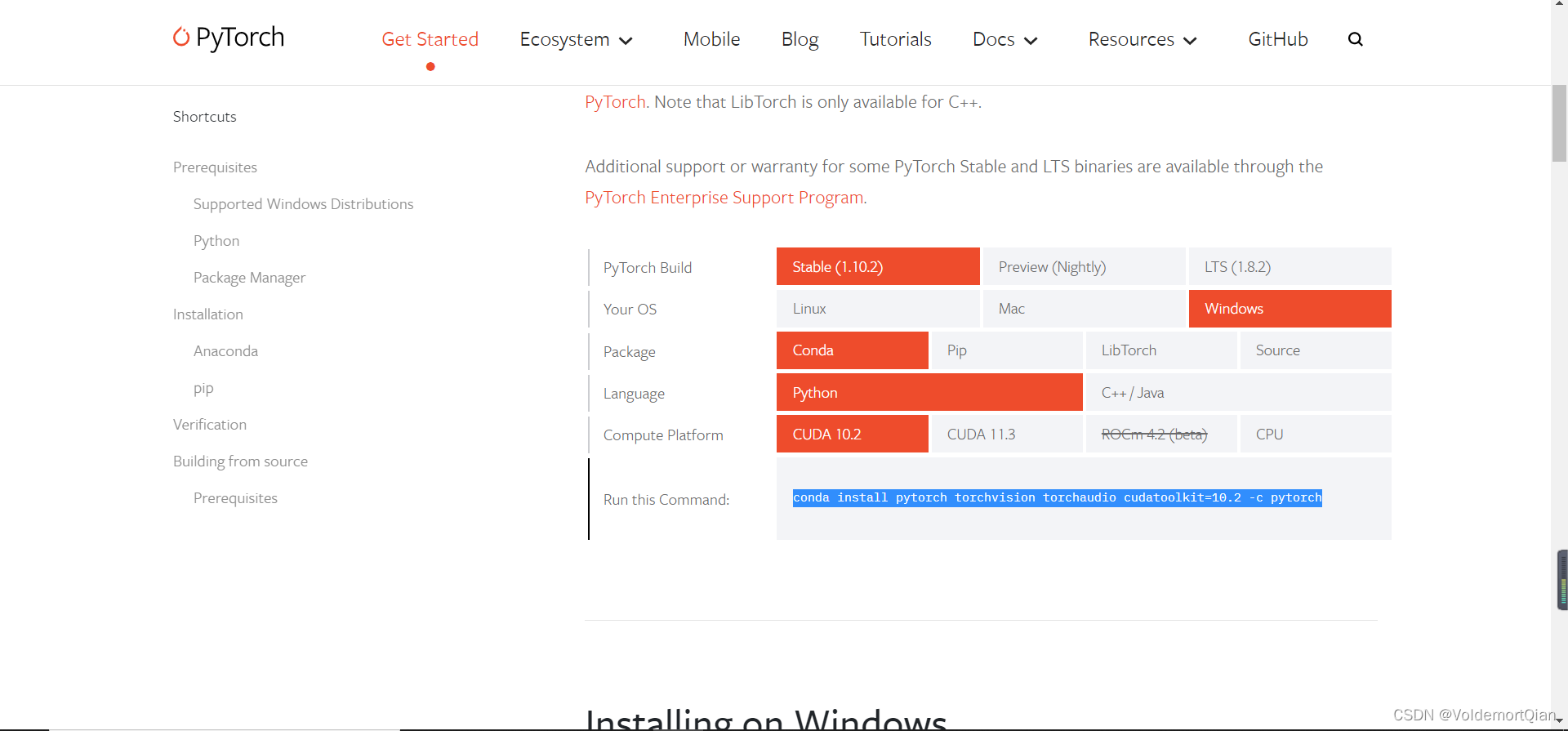The height and width of the screenshot is (731, 1568).
Task: Jump to Supported Windows Distributions section
Action: tap(304, 204)
